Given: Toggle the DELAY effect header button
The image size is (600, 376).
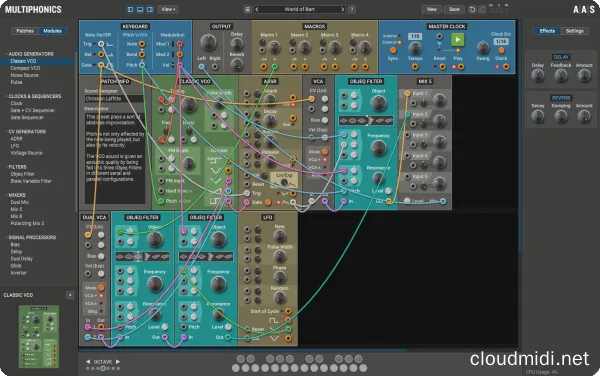Looking at the screenshot, I should (x=561, y=57).
